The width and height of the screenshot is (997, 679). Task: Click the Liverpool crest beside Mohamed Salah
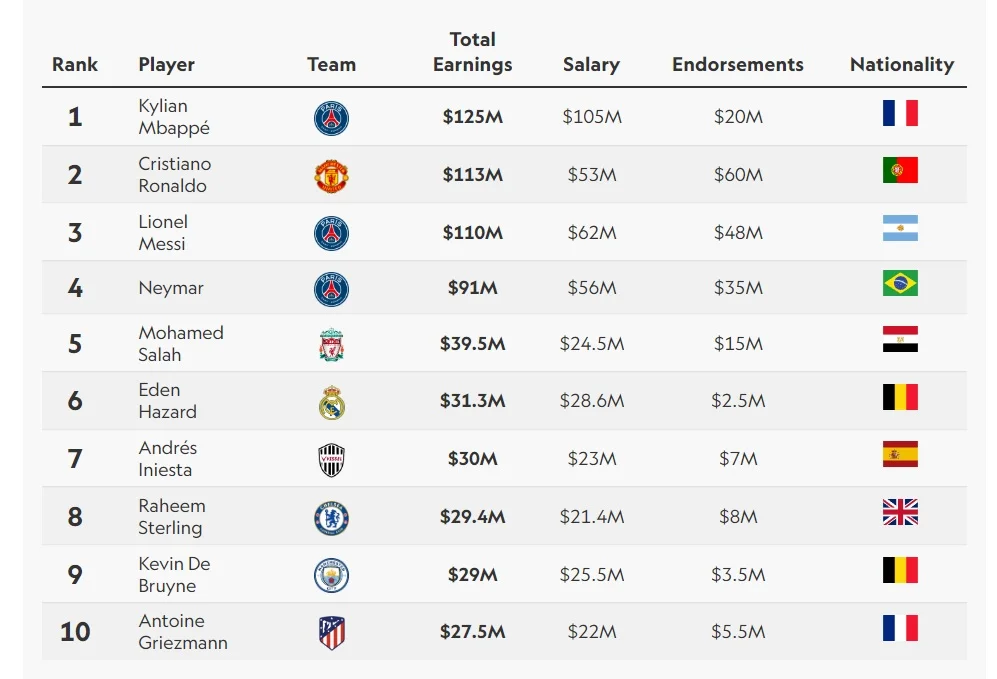pos(331,344)
